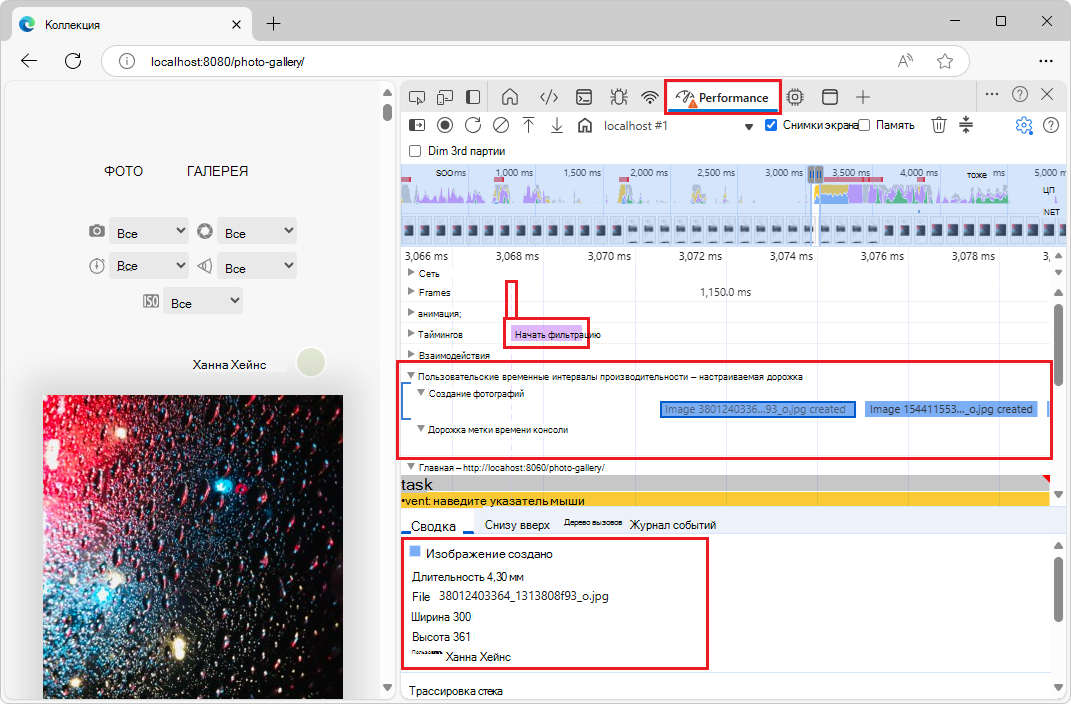Select the Начать фильтрацию timing marker
1071x704 pixels.
(547, 334)
